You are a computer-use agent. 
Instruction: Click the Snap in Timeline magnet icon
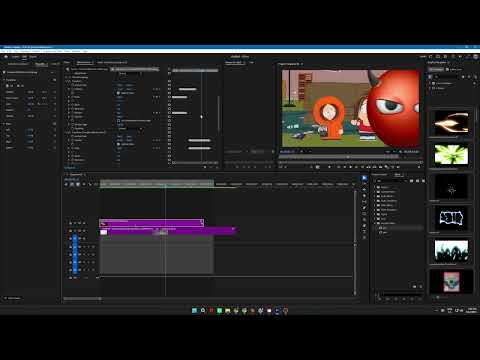[72, 184]
